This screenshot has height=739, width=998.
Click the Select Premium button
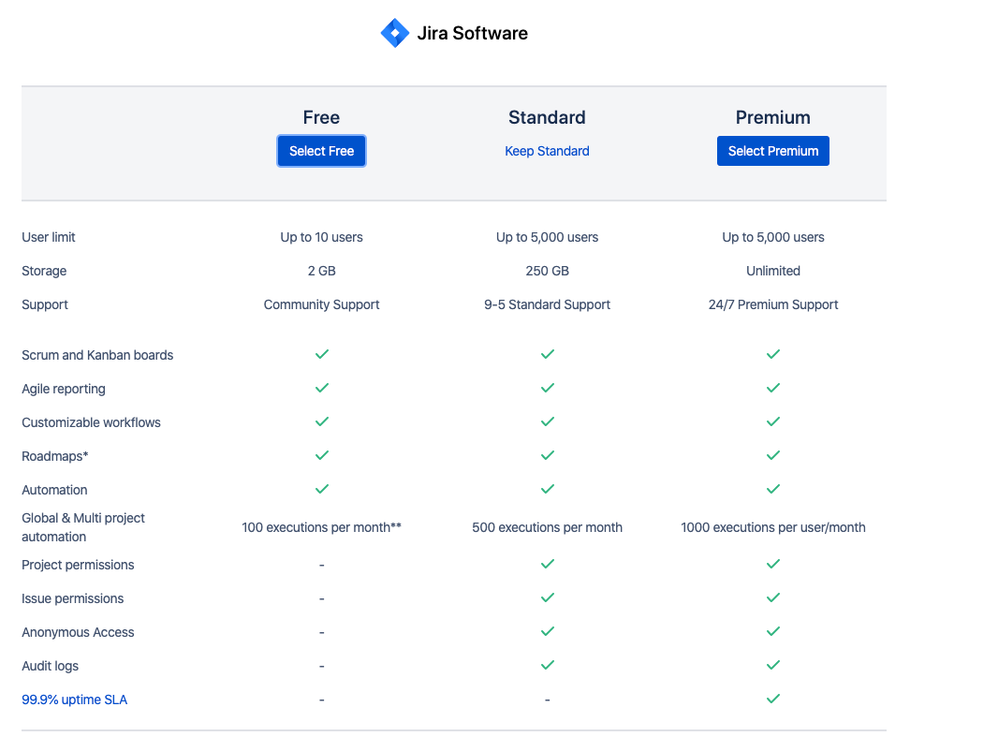[x=773, y=151]
